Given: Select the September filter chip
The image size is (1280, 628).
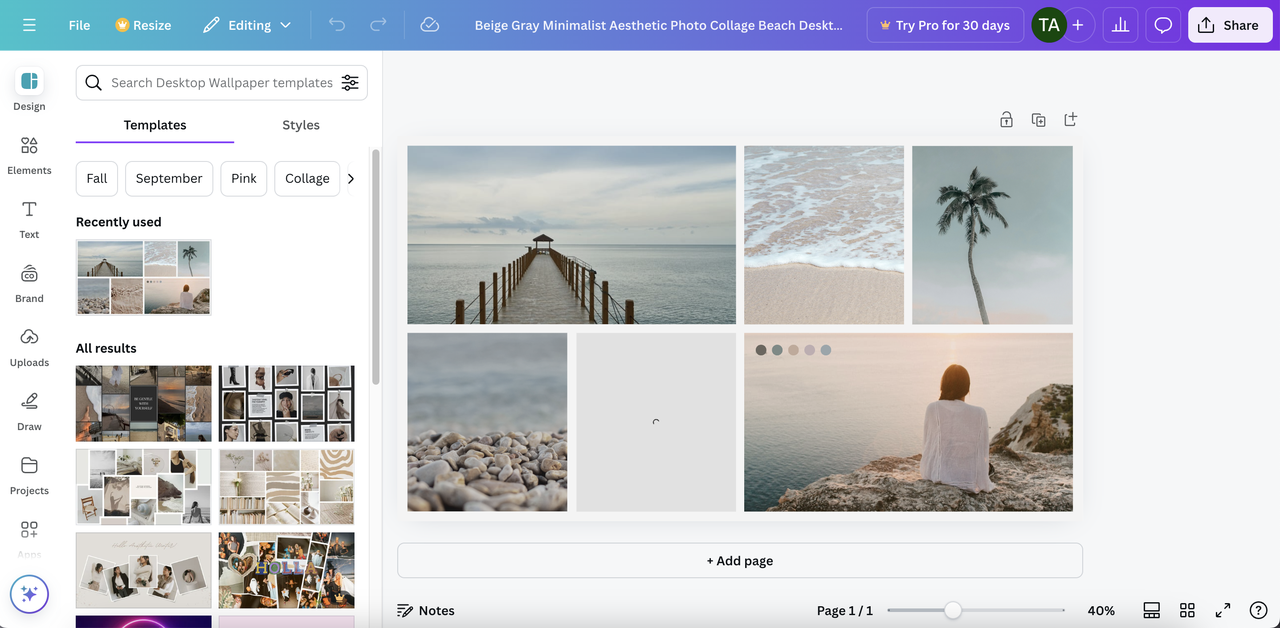Looking at the screenshot, I should coord(169,178).
